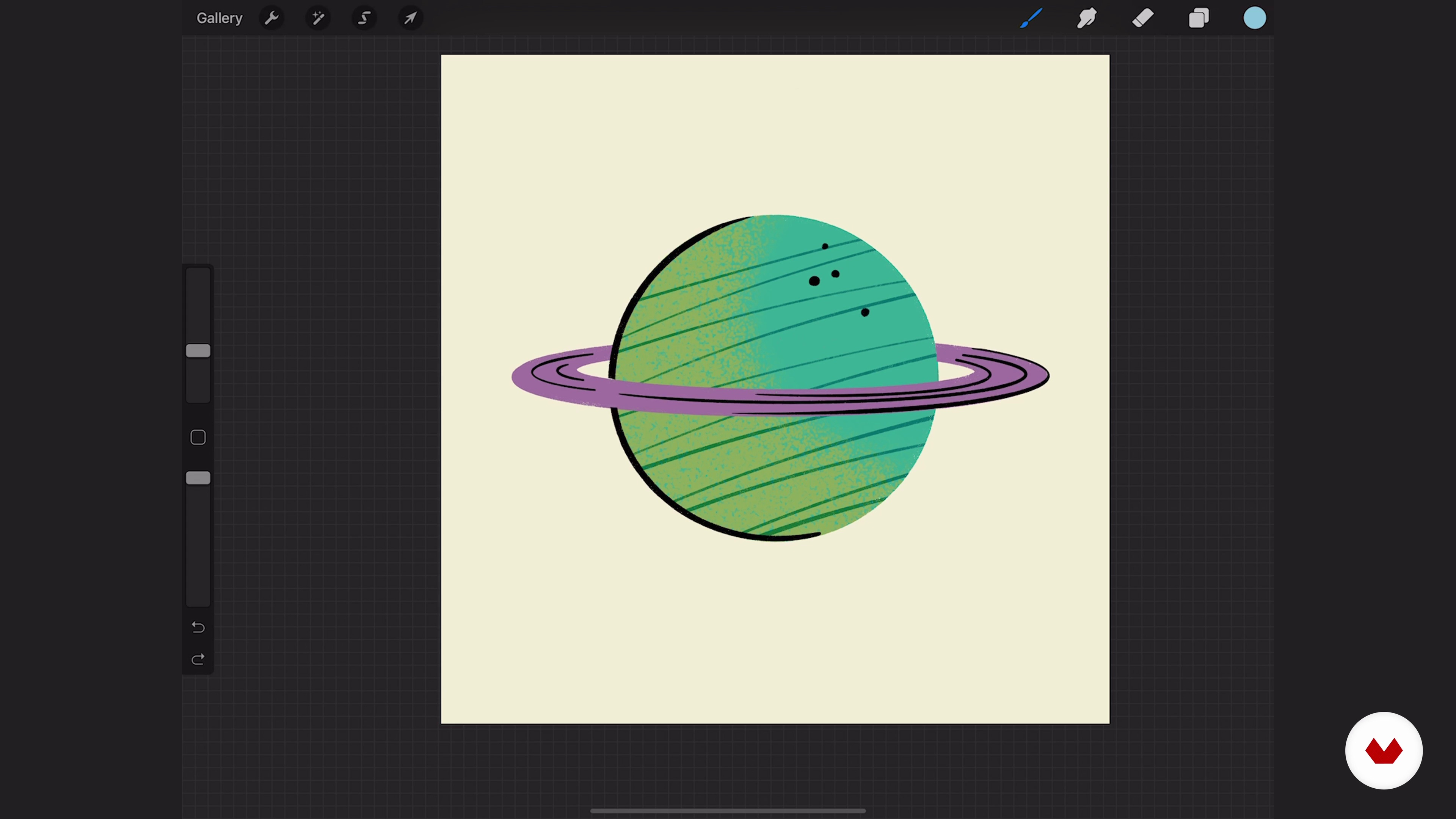Open the Layers panel
The image size is (1456, 819).
(1199, 18)
